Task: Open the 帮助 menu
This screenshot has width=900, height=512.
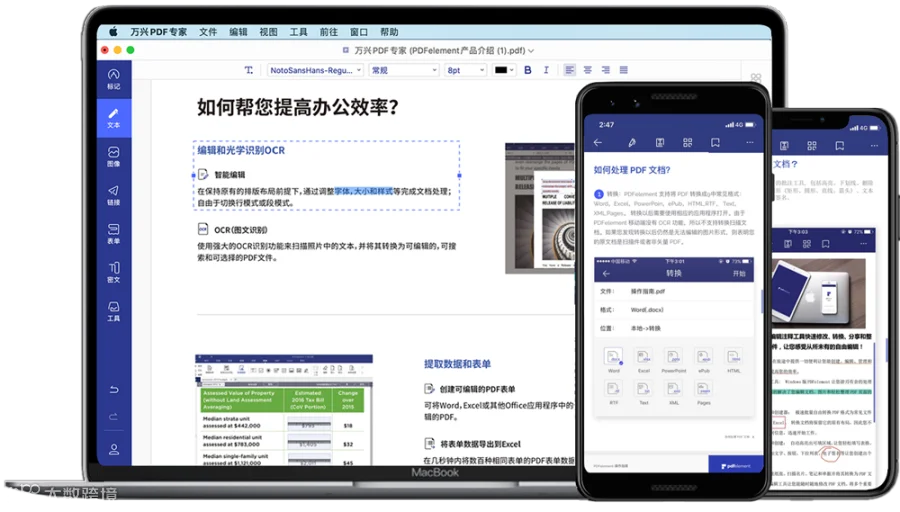Action: 389,32
